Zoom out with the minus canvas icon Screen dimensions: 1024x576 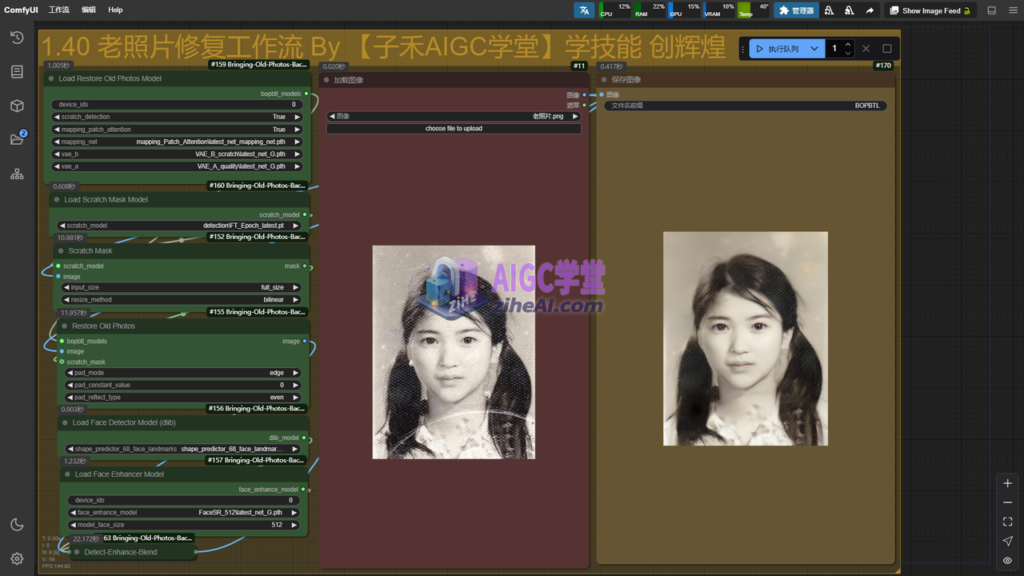pos(1008,502)
